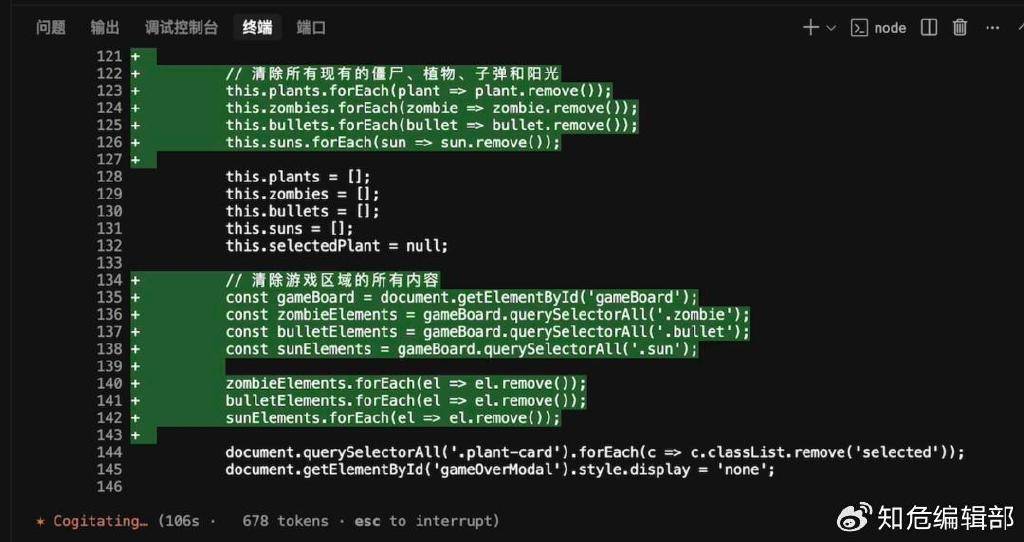Select the 终端 tab
The height and width of the screenshot is (542, 1024).
[x=257, y=27]
